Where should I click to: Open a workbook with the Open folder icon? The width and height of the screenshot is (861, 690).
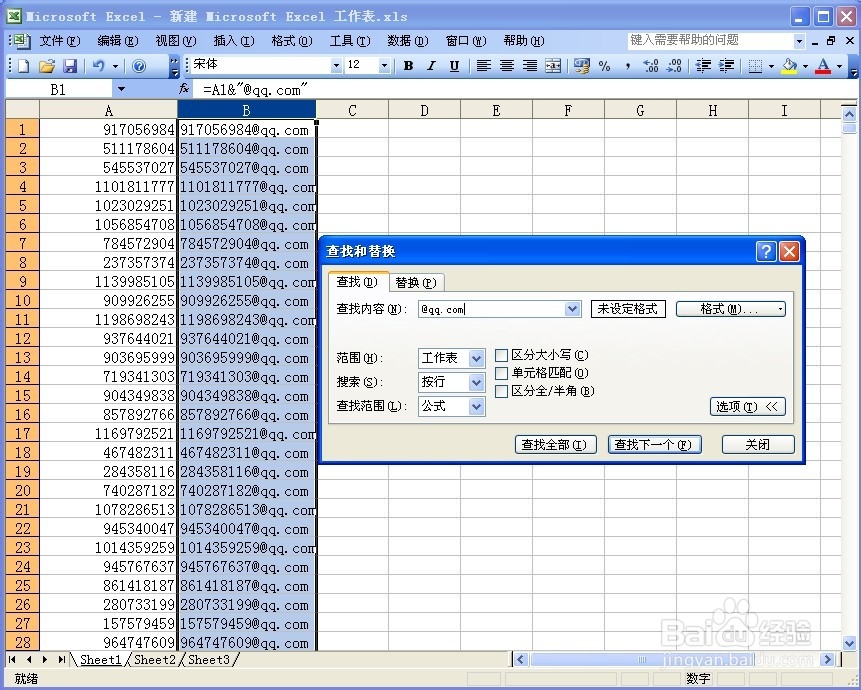coord(46,65)
